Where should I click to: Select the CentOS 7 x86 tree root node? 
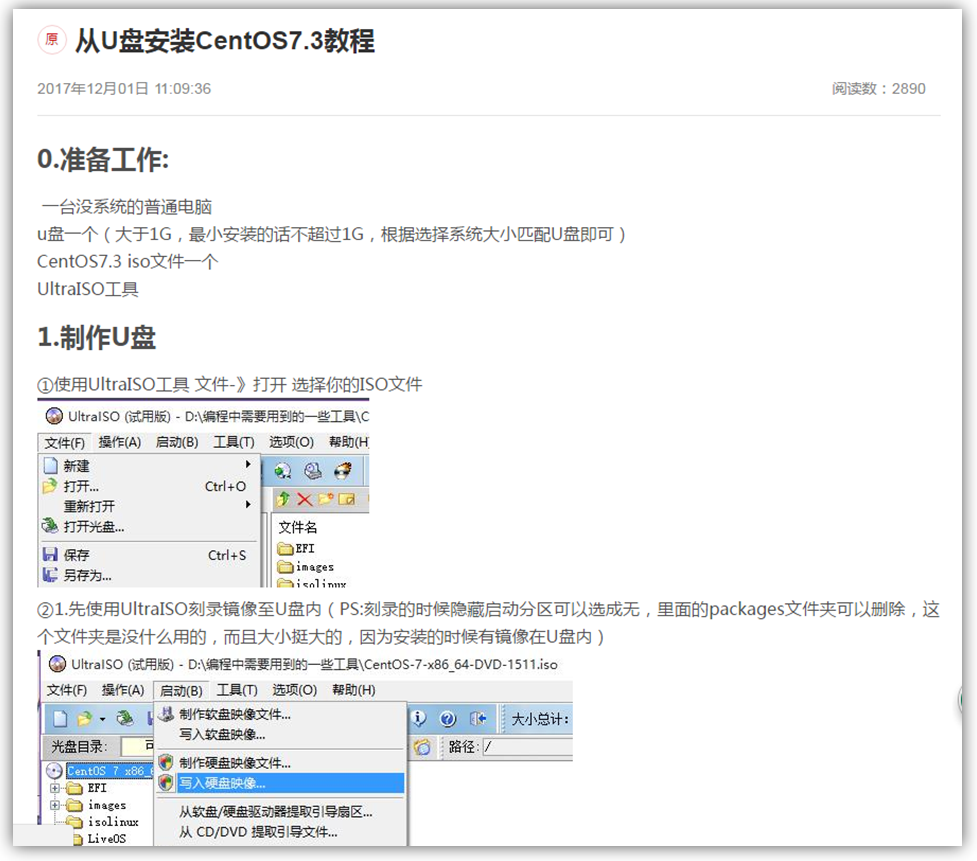(108, 771)
